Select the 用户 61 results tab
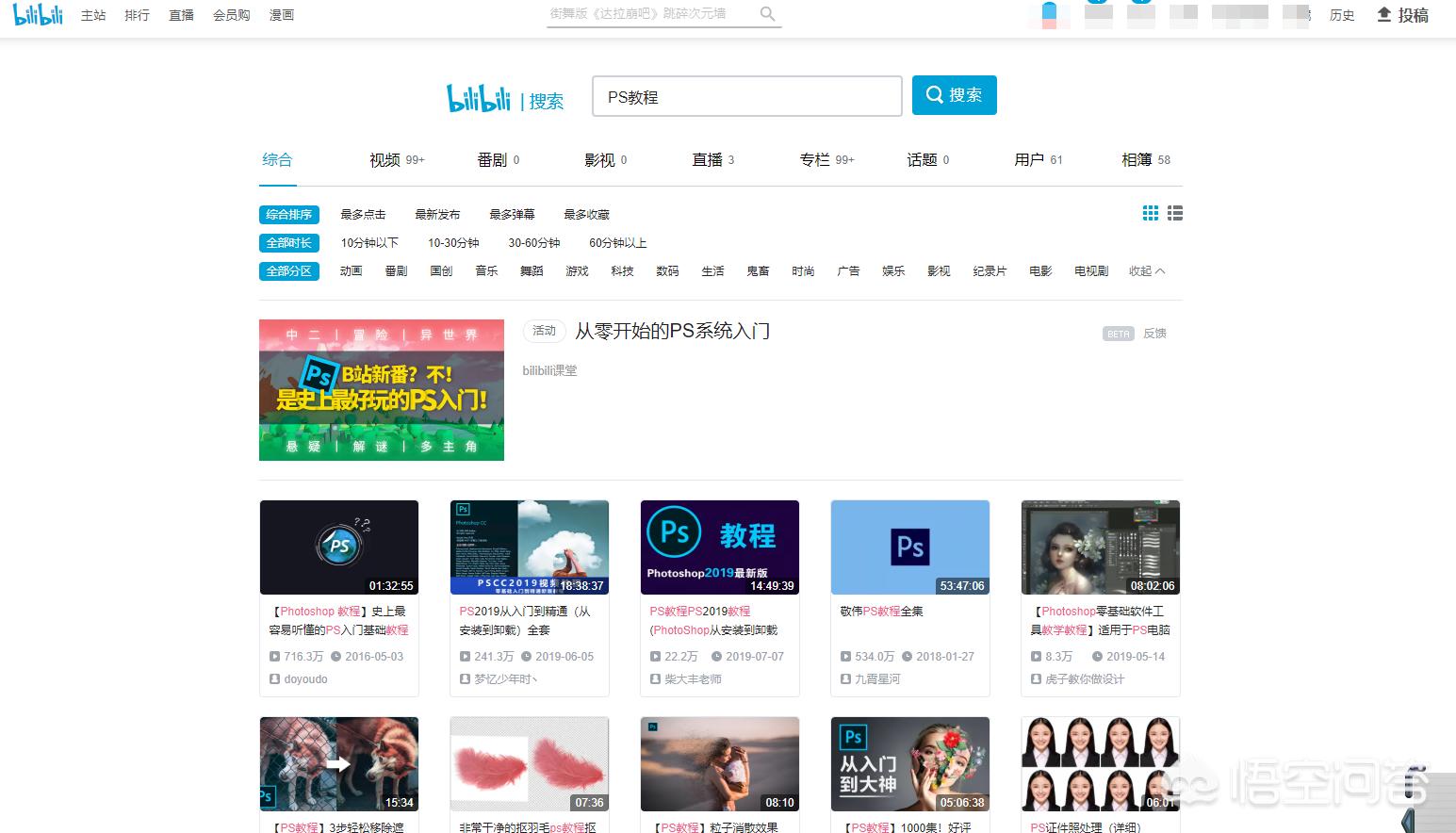1456x833 pixels. click(1038, 160)
